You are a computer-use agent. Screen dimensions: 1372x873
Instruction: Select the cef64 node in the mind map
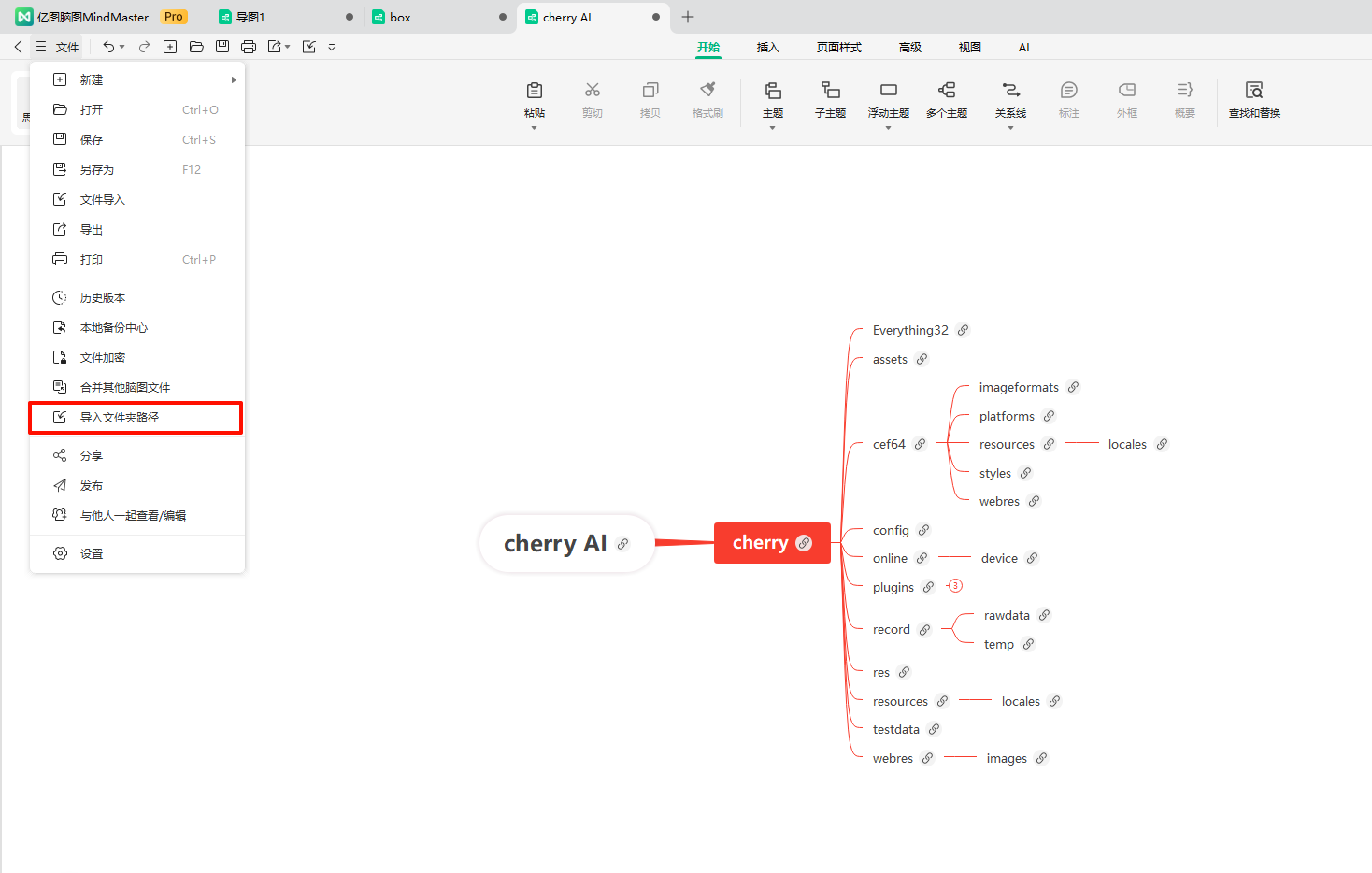889,445
